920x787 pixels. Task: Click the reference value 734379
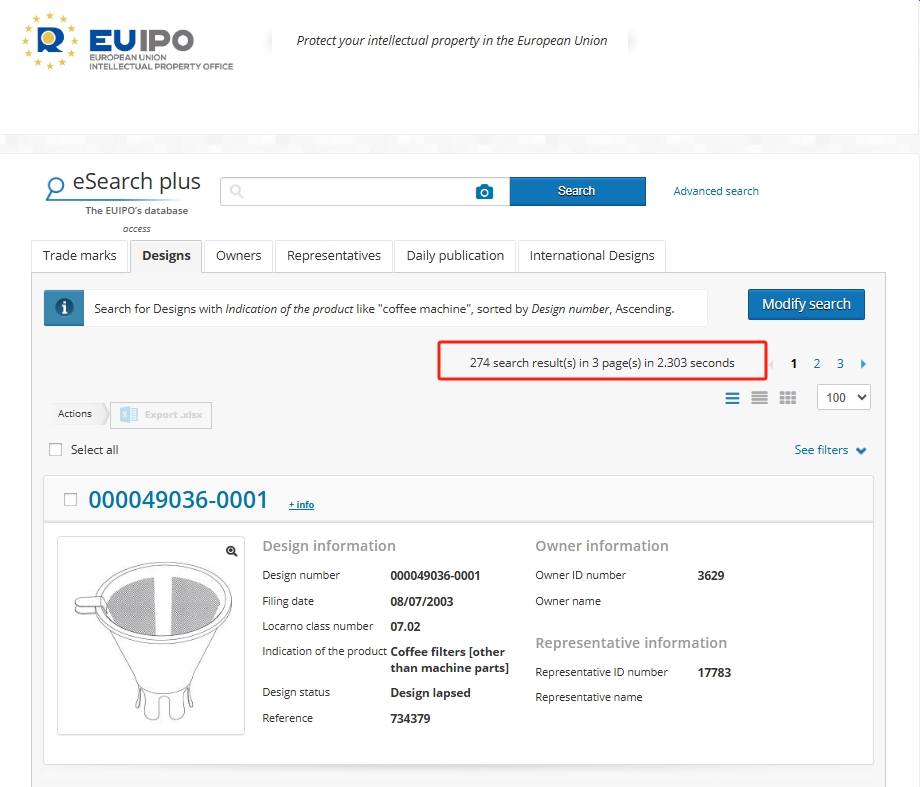tap(410, 719)
